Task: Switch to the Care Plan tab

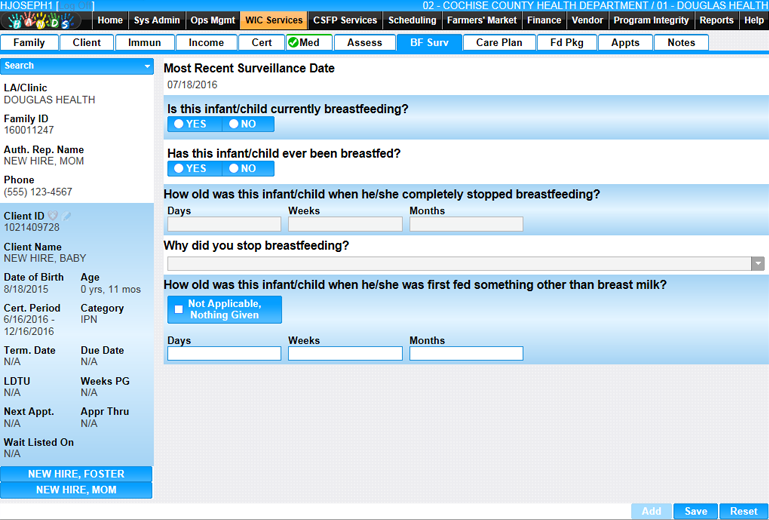Action: pos(499,43)
